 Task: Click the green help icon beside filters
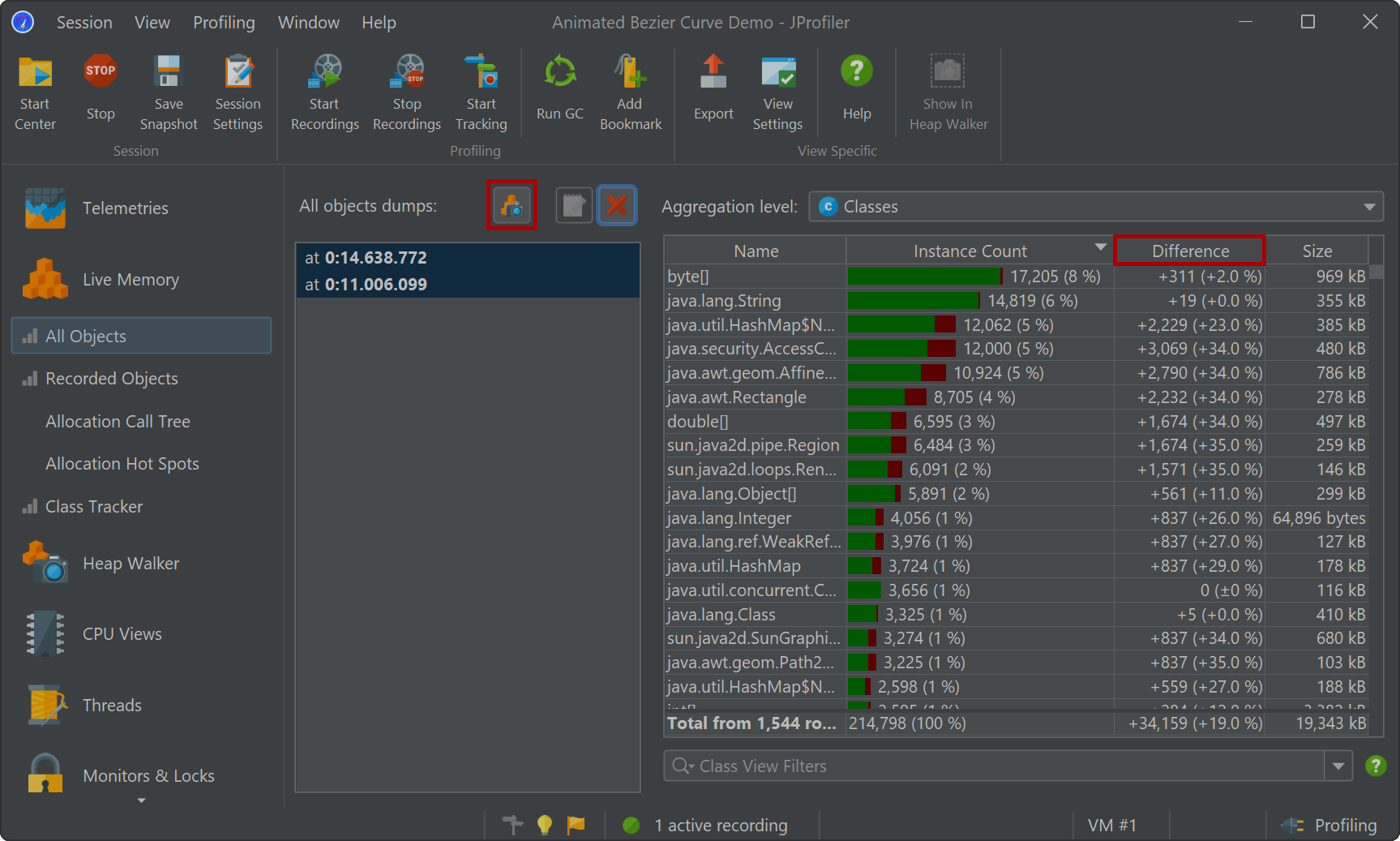(1376, 766)
